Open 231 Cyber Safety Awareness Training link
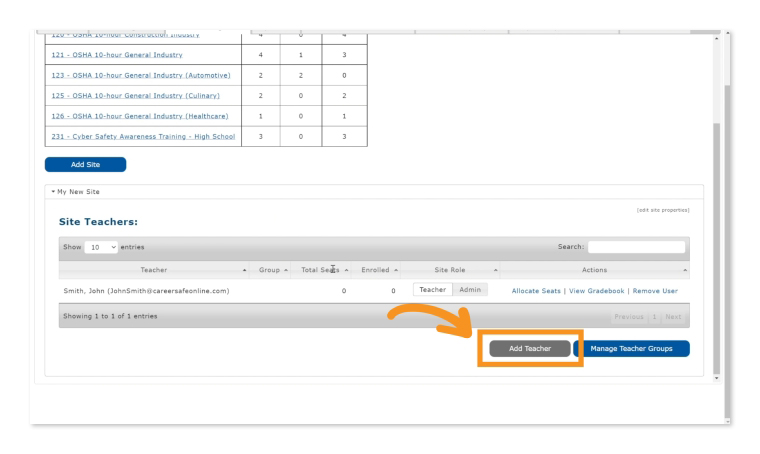The height and width of the screenshot is (454, 760). point(143,136)
